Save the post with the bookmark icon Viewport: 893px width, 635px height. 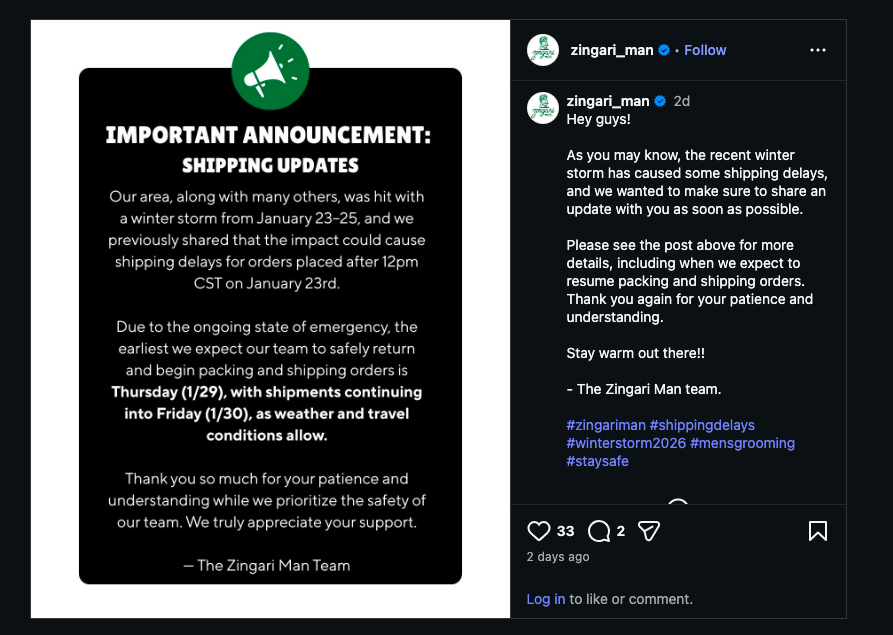click(817, 531)
